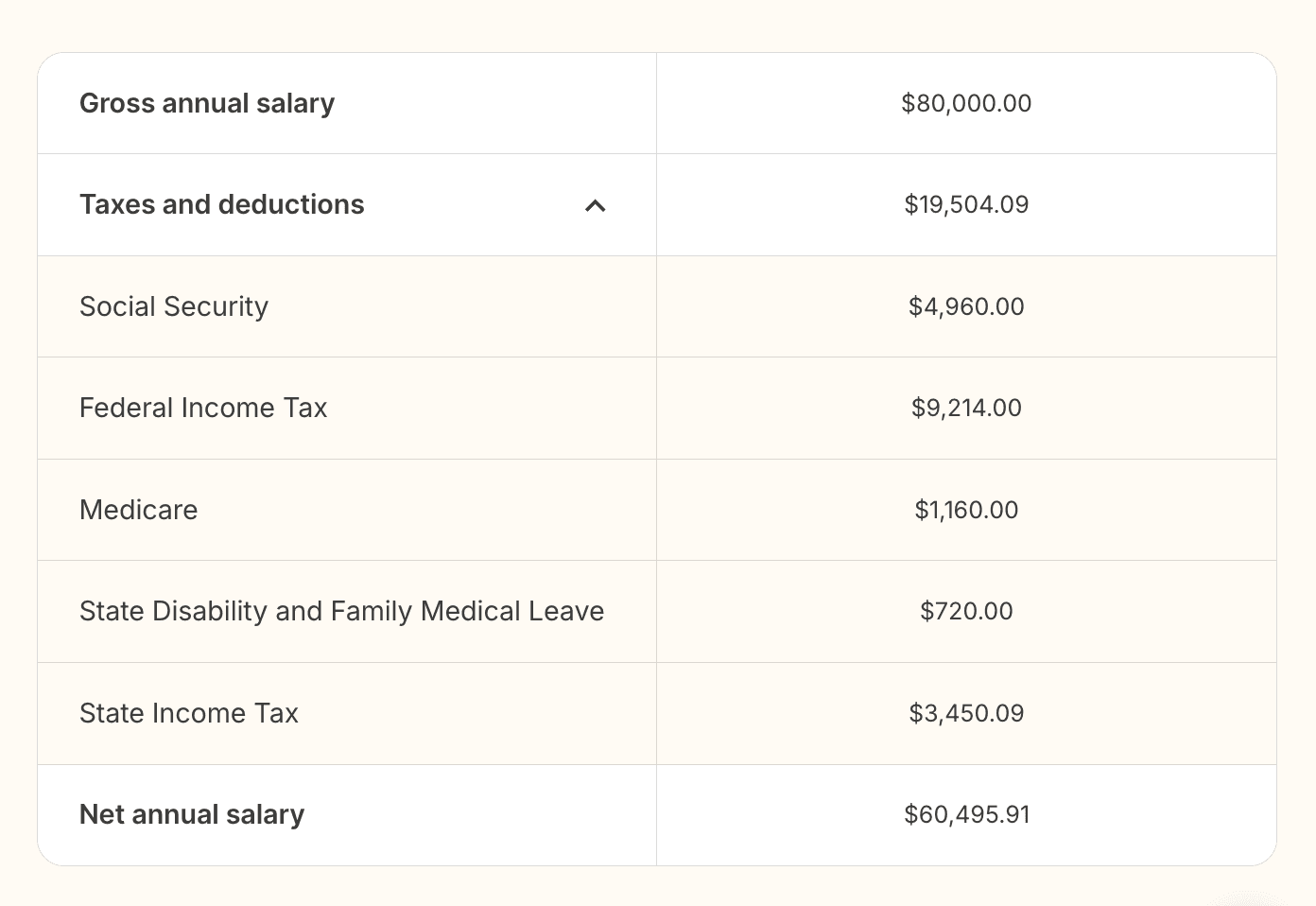The image size is (1316, 906).
Task: Click the $720.00 disability leave amount
Action: pyautogui.click(x=965, y=611)
